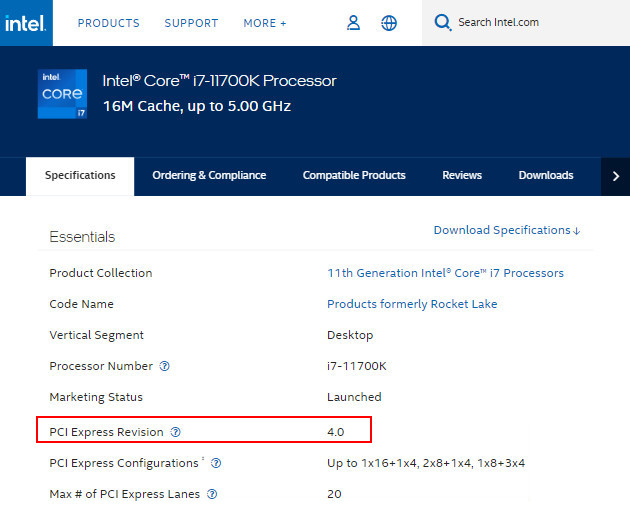Click the 16M Cache, up to 5.00 GHz subtitle
The width and height of the screenshot is (630, 512).
pyautogui.click(x=197, y=106)
